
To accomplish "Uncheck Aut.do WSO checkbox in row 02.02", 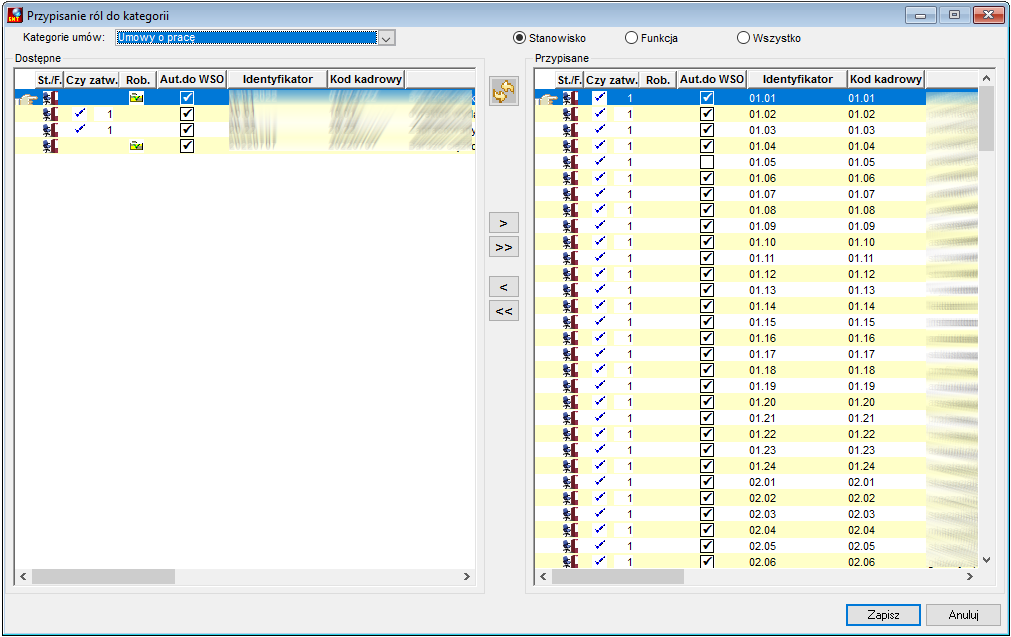I will point(707,498).
